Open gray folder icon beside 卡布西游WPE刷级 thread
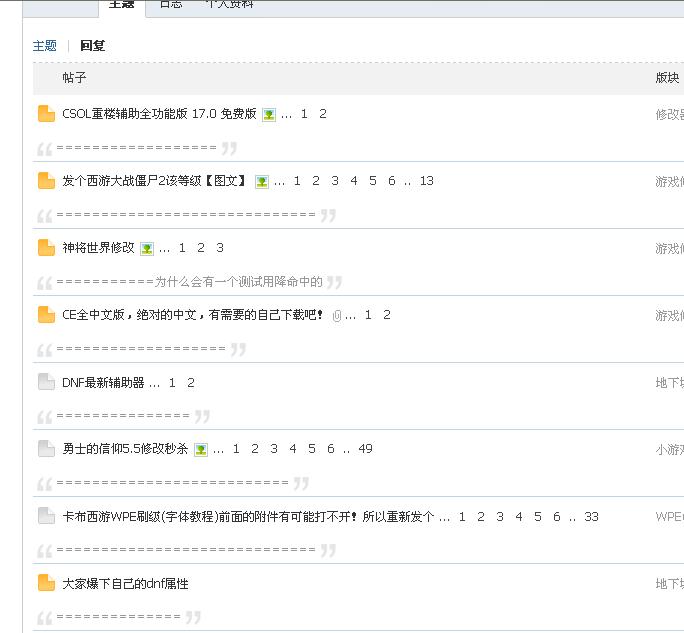 (x=46, y=516)
